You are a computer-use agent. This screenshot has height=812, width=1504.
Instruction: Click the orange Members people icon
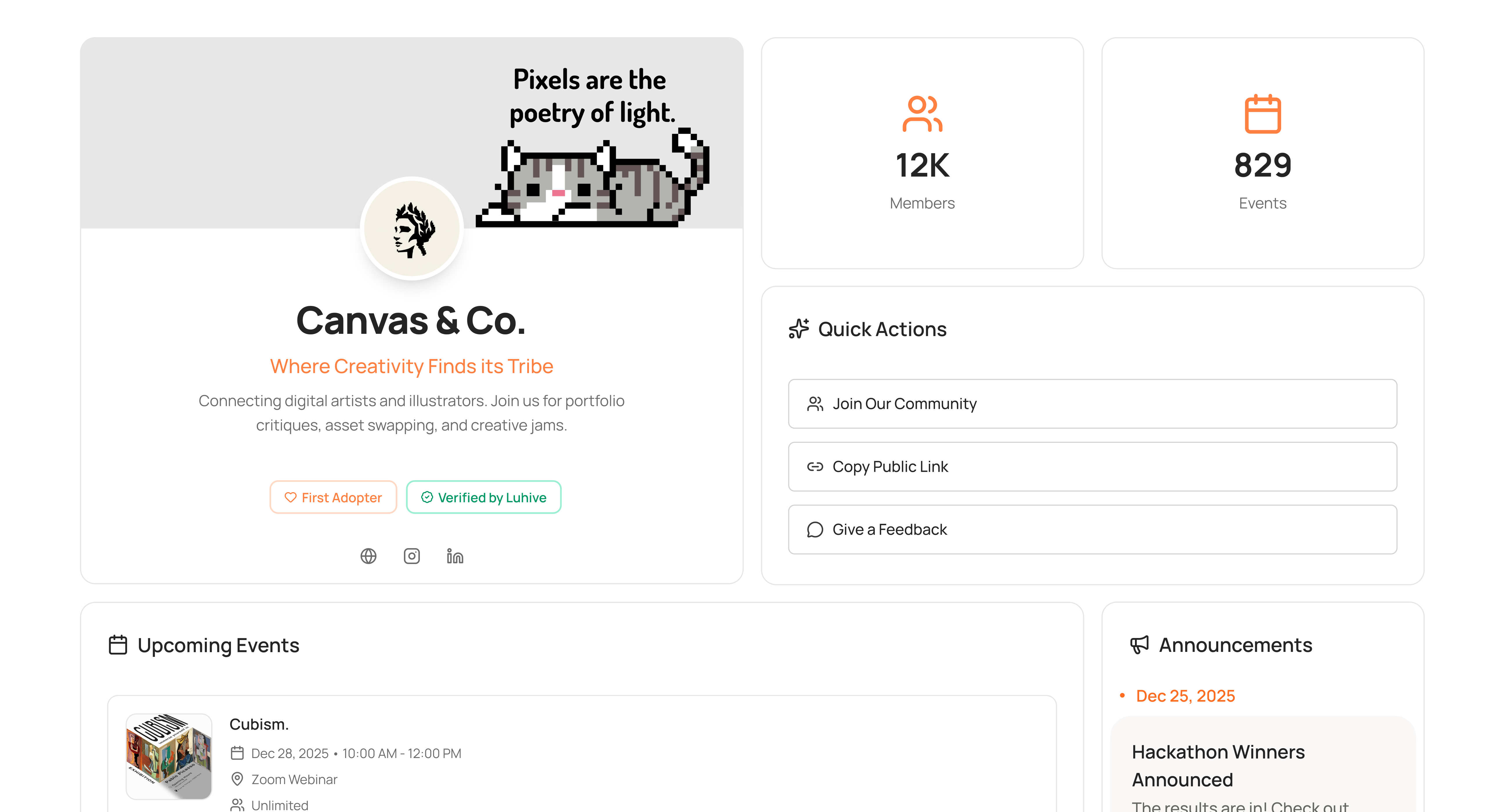(922, 114)
